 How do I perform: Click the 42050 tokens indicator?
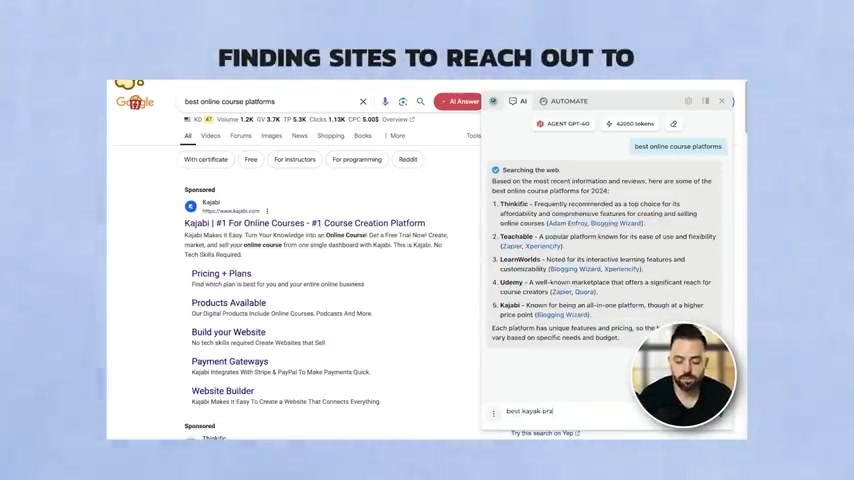[x=630, y=124]
